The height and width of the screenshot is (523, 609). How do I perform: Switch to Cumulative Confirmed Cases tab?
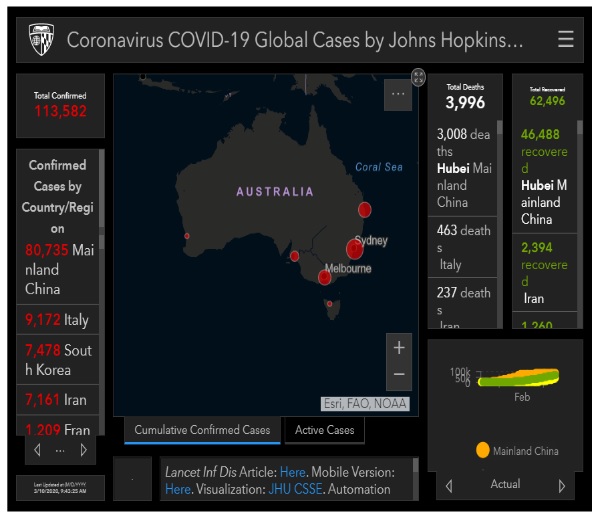202,430
